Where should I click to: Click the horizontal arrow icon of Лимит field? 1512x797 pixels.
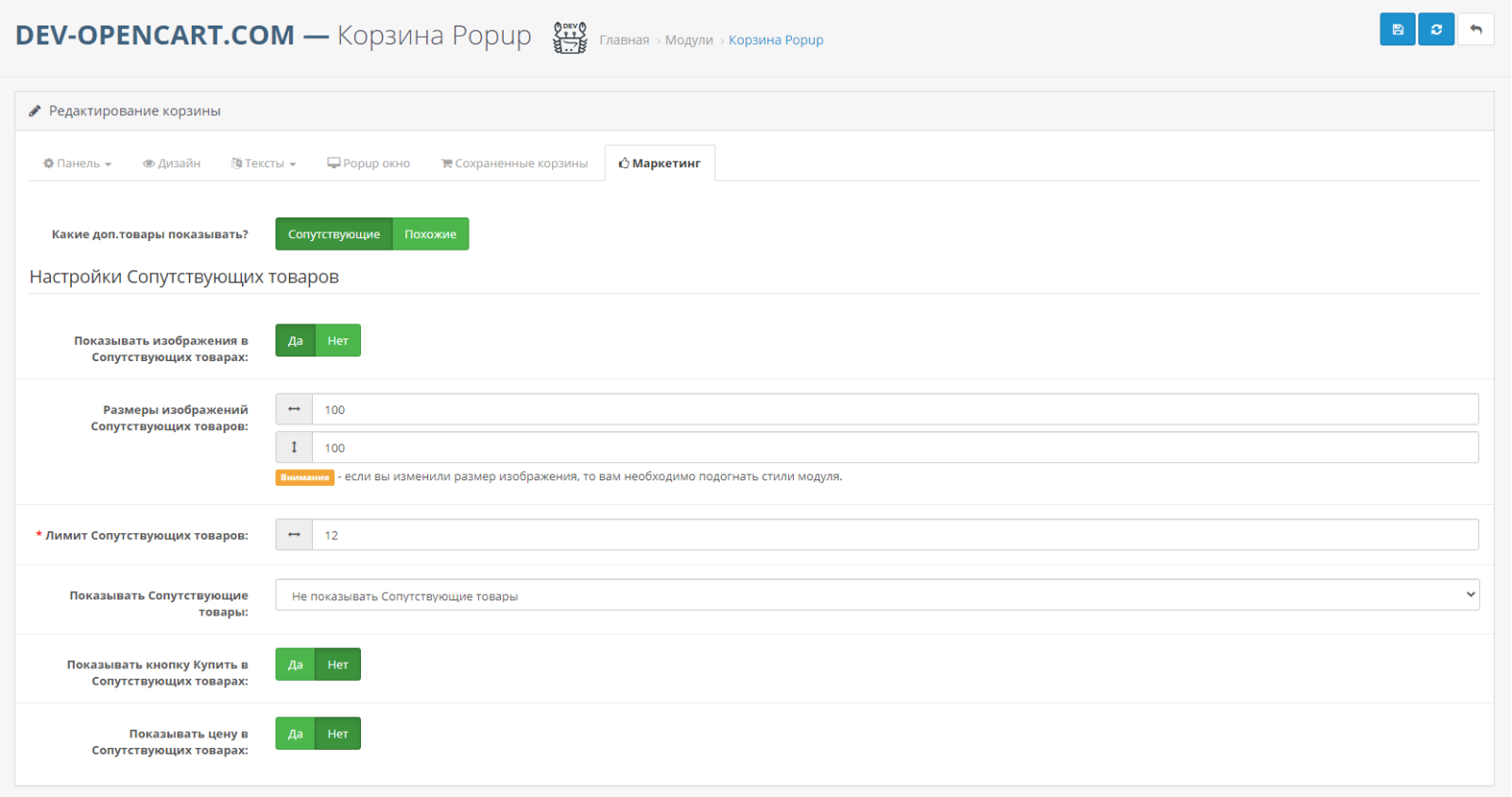(294, 535)
